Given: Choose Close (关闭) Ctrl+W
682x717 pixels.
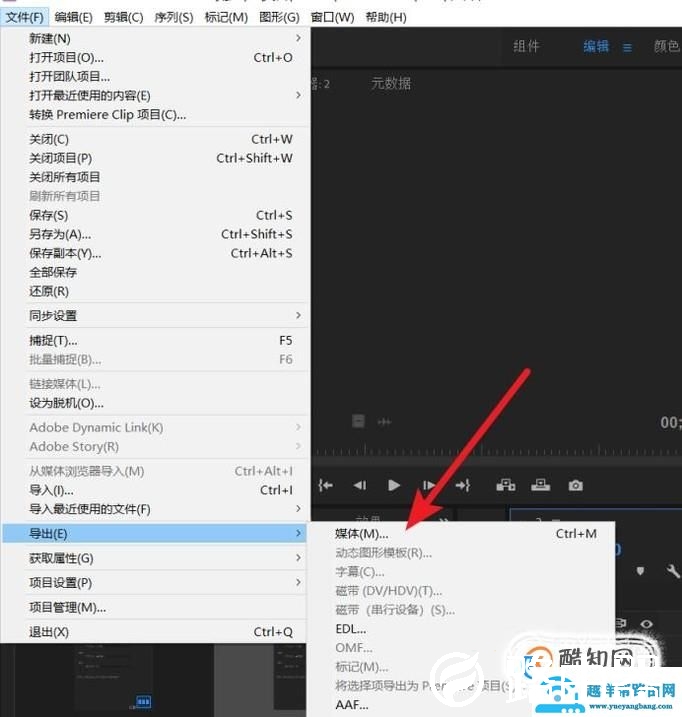Looking at the screenshot, I should pyautogui.click(x=156, y=139).
